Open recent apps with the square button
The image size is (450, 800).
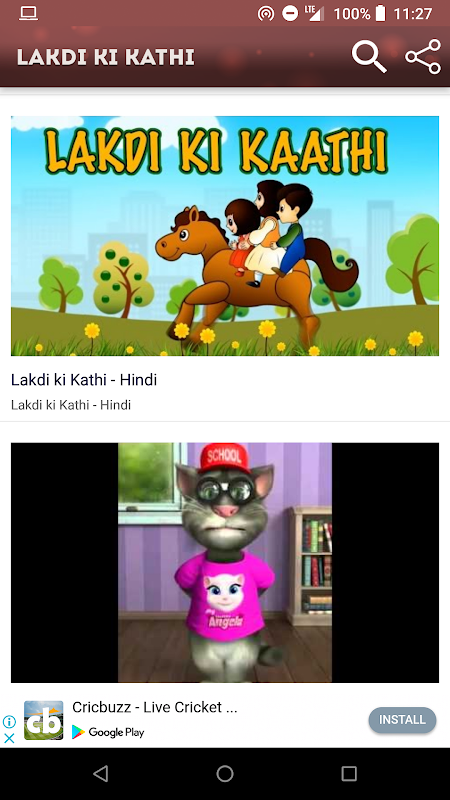349,774
